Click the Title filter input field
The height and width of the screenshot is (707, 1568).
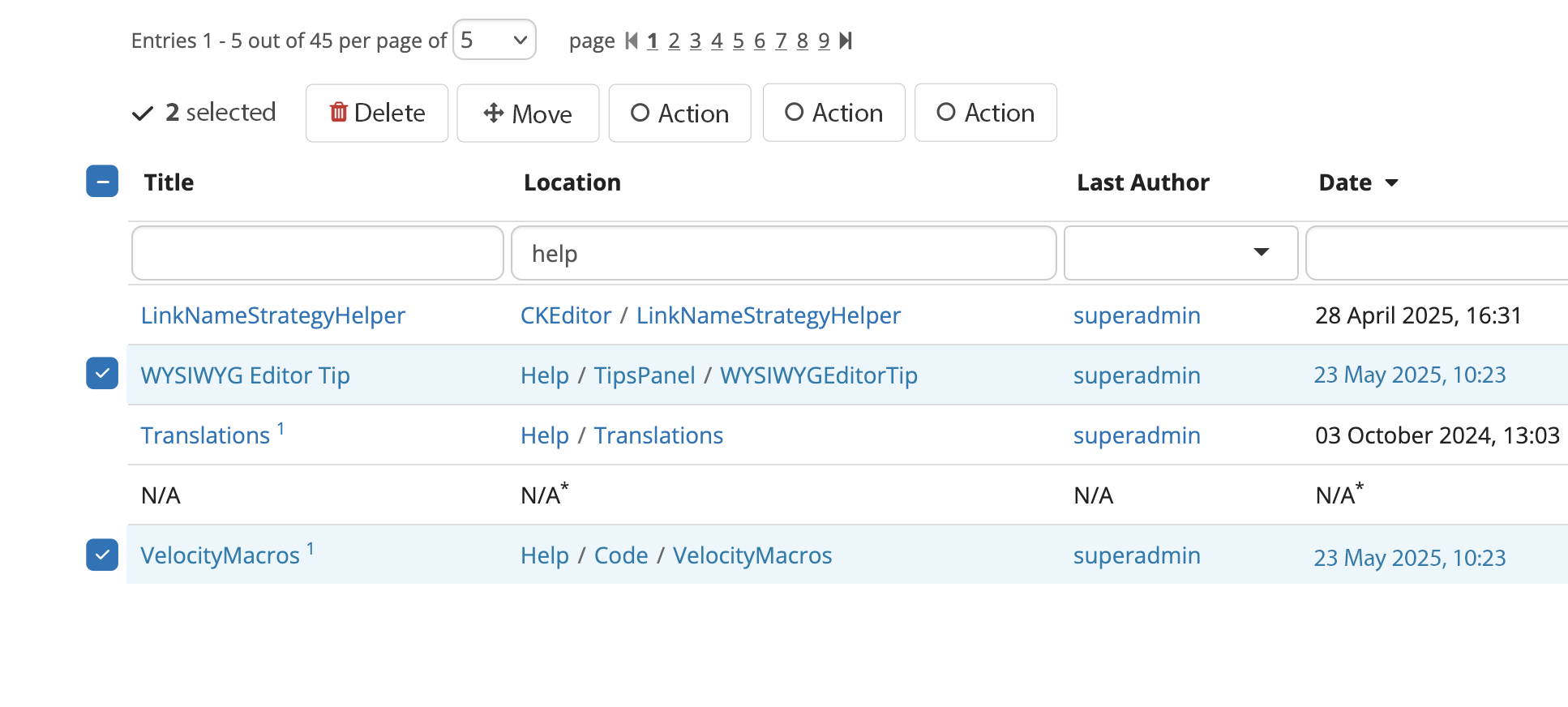pos(317,253)
